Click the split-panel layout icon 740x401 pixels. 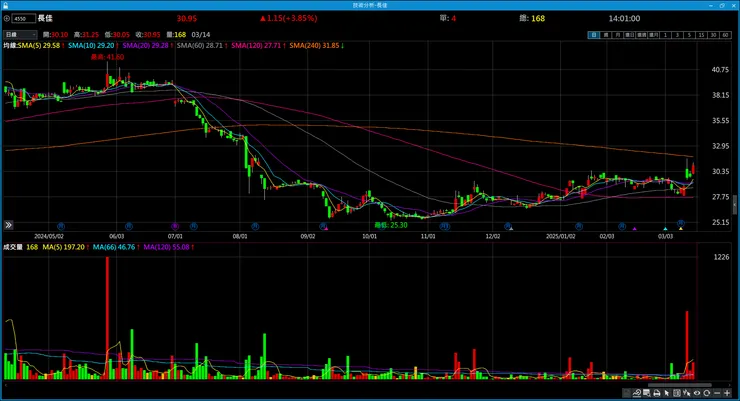click(677, 393)
